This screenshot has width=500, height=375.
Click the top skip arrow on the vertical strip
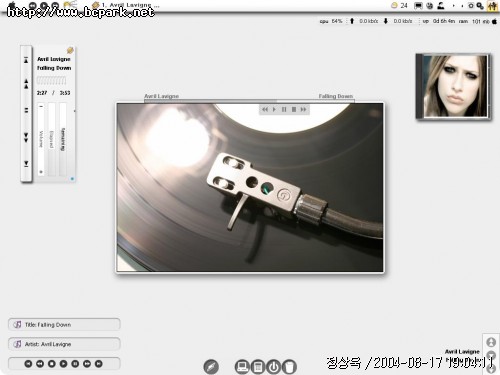point(26,60)
